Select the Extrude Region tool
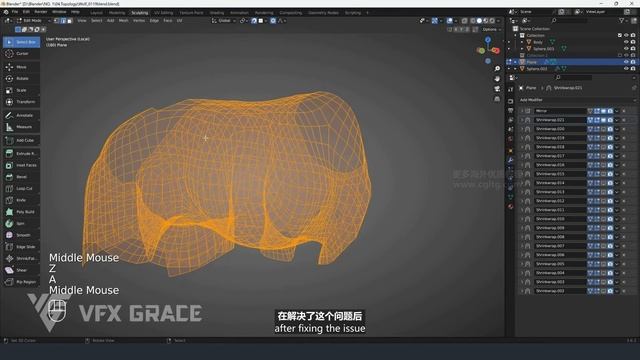The image size is (640, 360). (22, 153)
